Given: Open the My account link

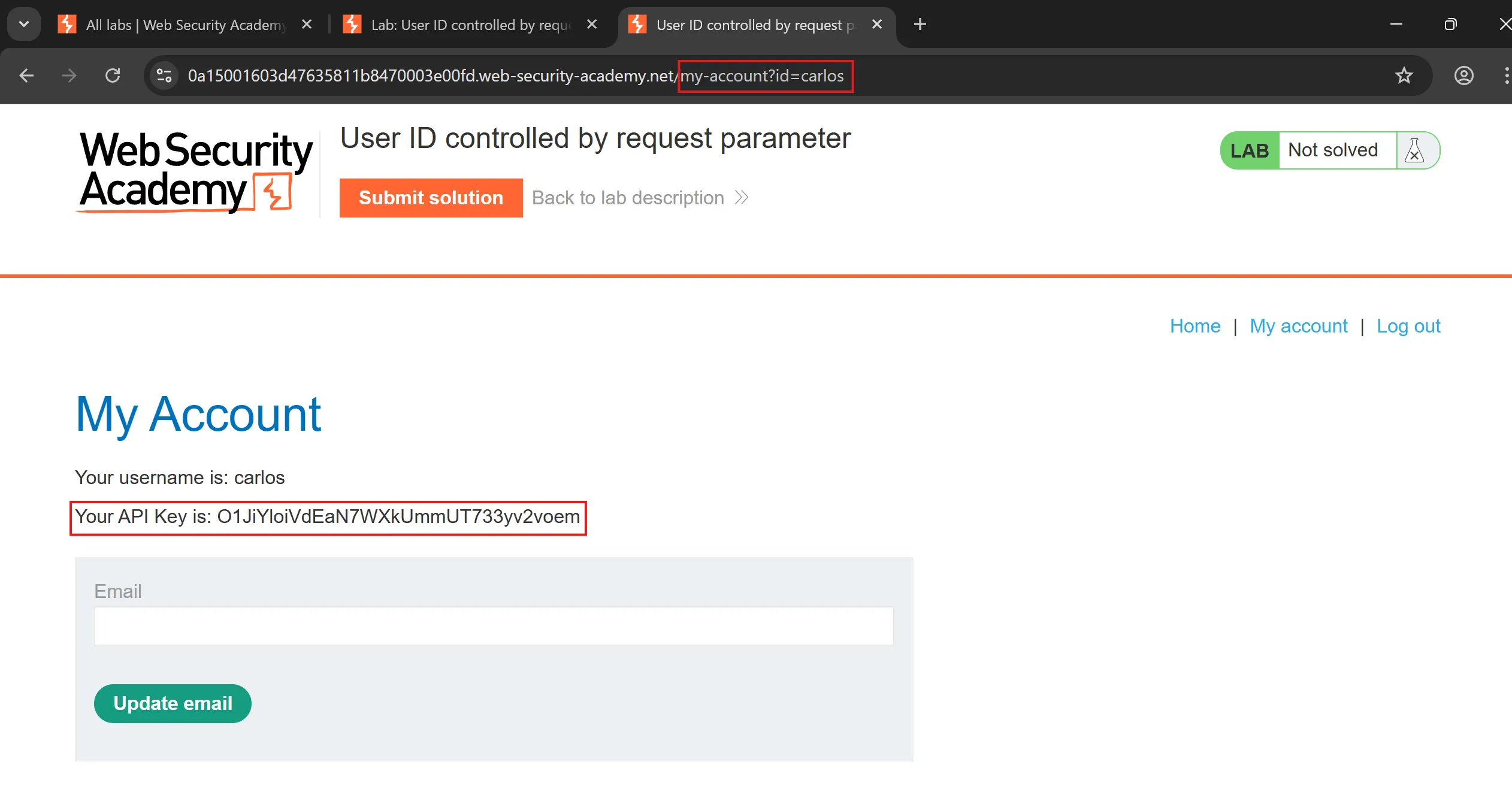Looking at the screenshot, I should (x=1298, y=326).
